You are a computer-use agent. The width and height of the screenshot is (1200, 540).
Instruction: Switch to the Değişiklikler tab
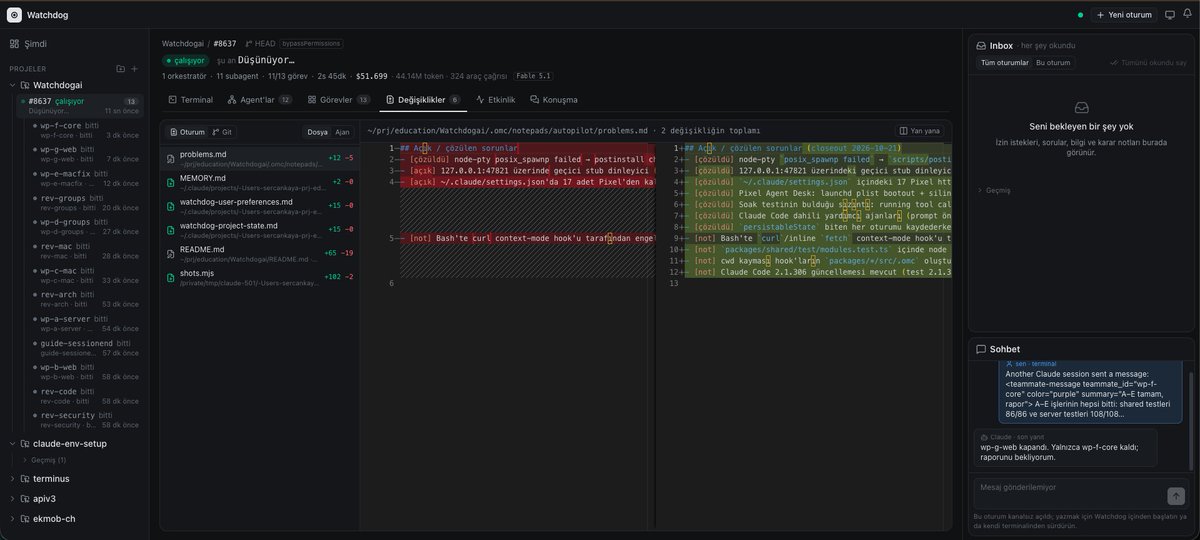click(423, 100)
